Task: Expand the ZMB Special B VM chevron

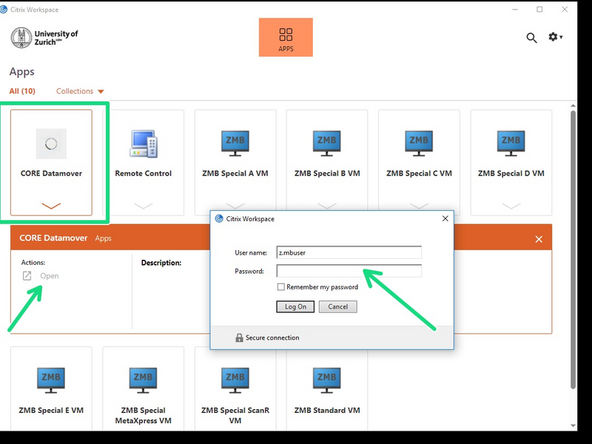Action: click(x=327, y=206)
